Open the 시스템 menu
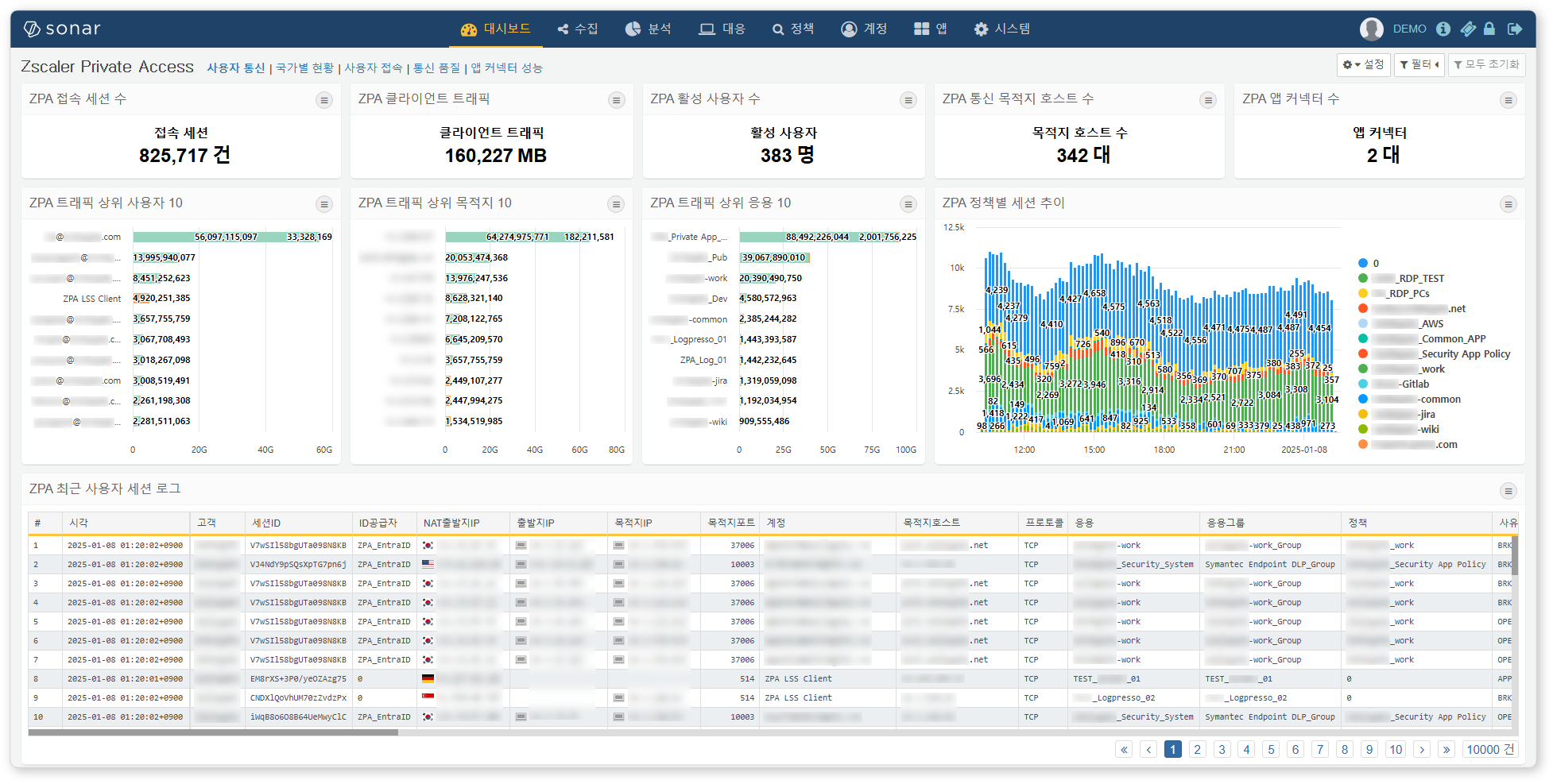Screen dimensions: 1553x784 1002,29
